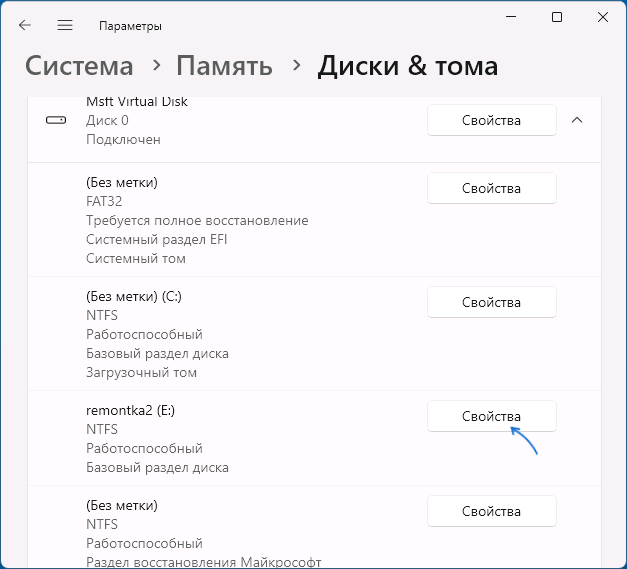Open Свойства for Msft Virtual Disk

pyautogui.click(x=492, y=120)
